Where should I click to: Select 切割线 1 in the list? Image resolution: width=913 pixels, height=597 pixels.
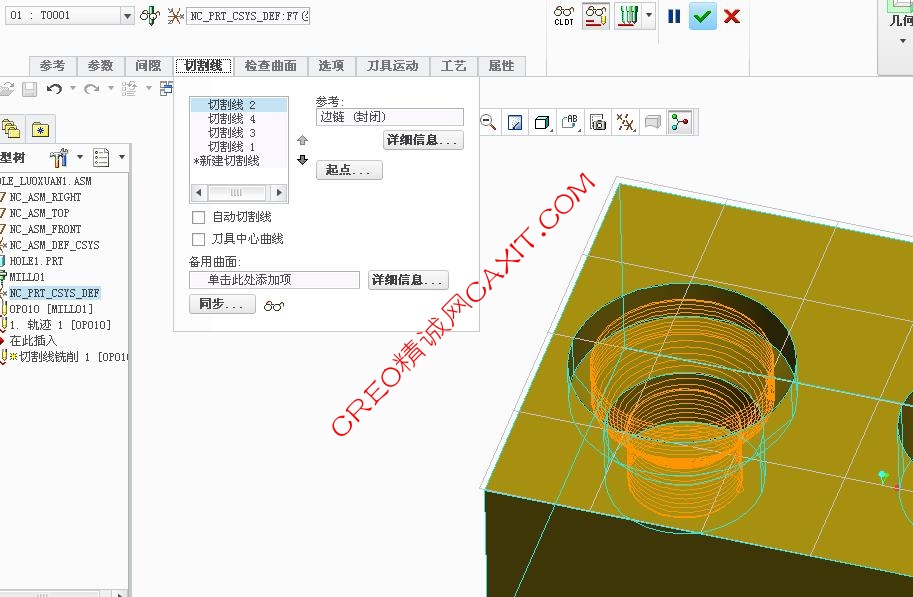click(239, 147)
